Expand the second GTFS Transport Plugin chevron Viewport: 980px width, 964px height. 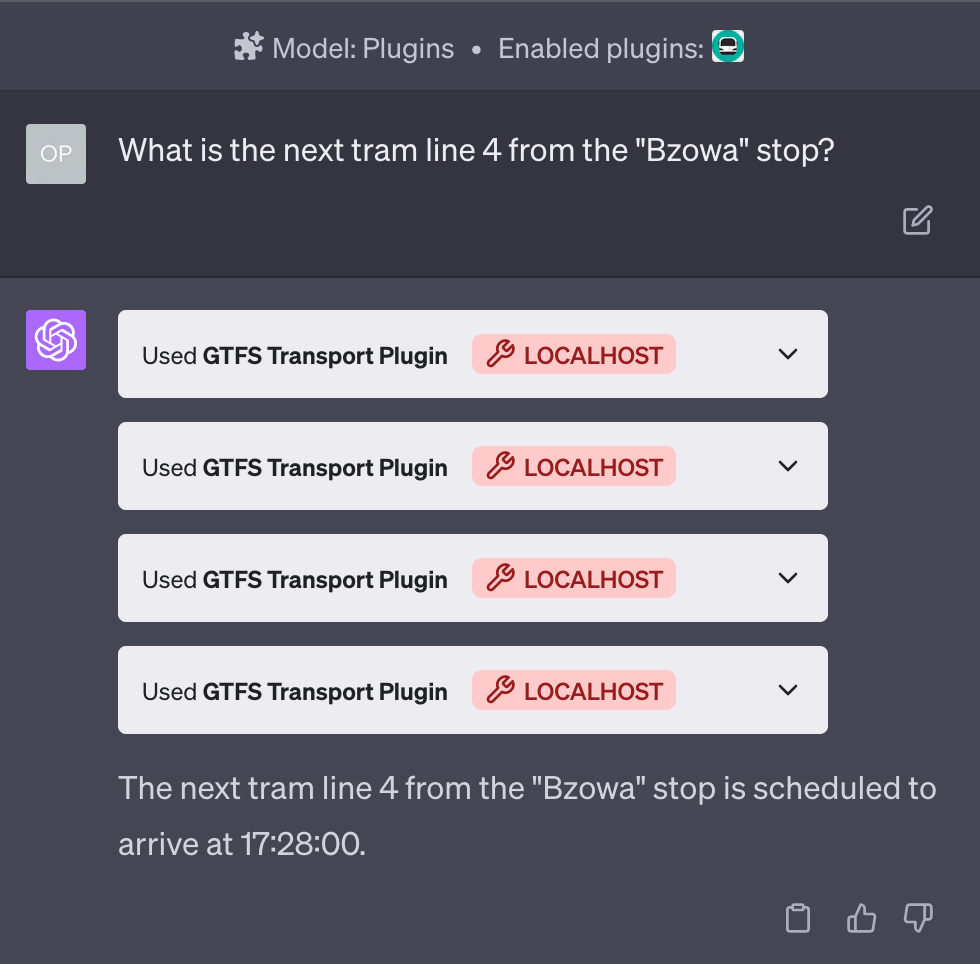(788, 466)
